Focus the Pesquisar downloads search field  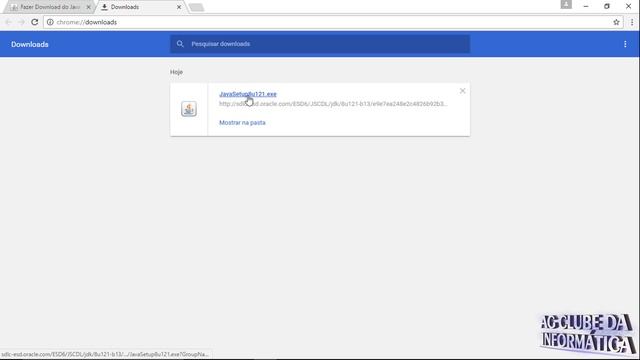coord(320,44)
